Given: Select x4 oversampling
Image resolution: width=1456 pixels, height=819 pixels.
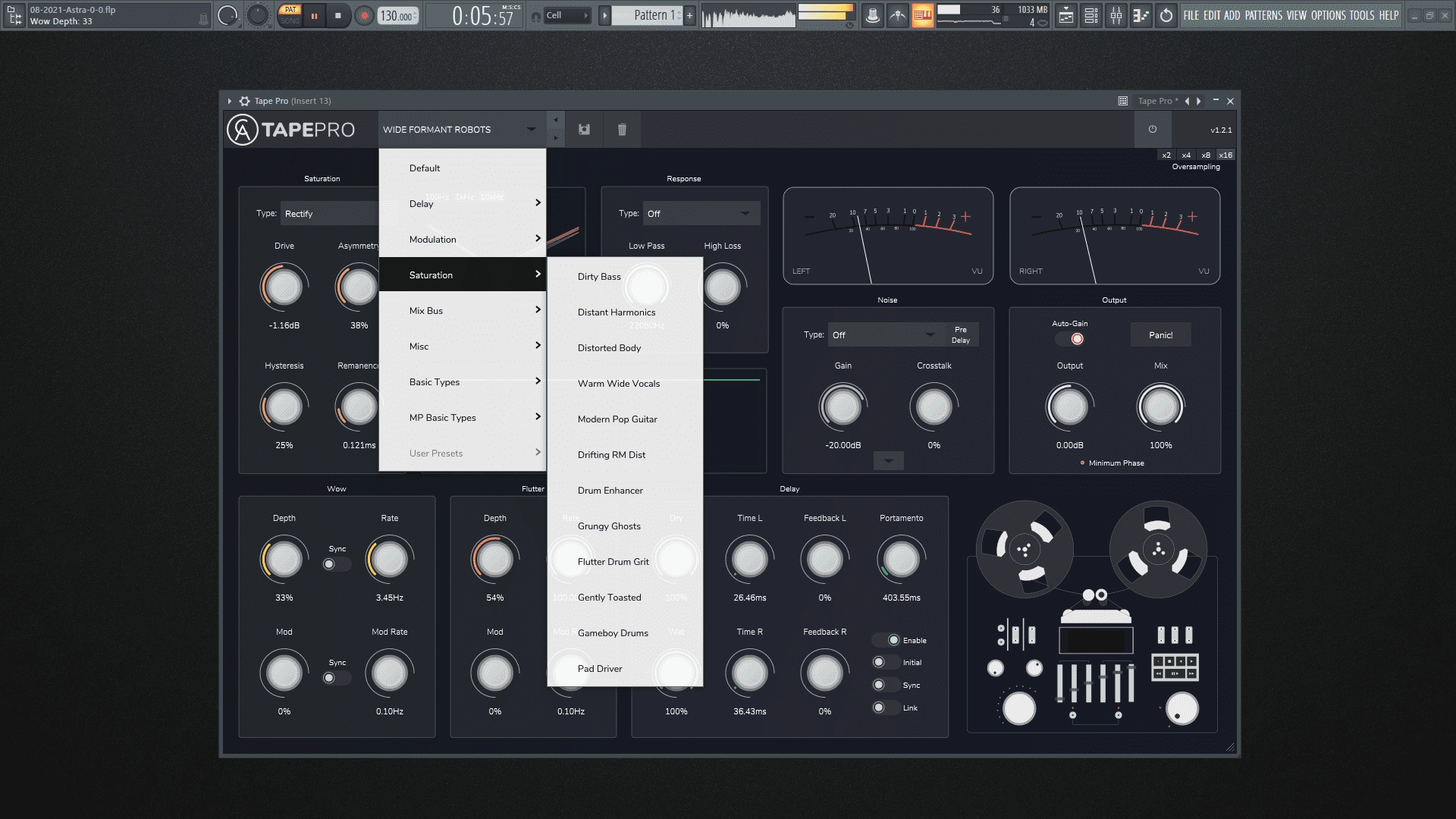Looking at the screenshot, I should click(x=1186, y=155).
